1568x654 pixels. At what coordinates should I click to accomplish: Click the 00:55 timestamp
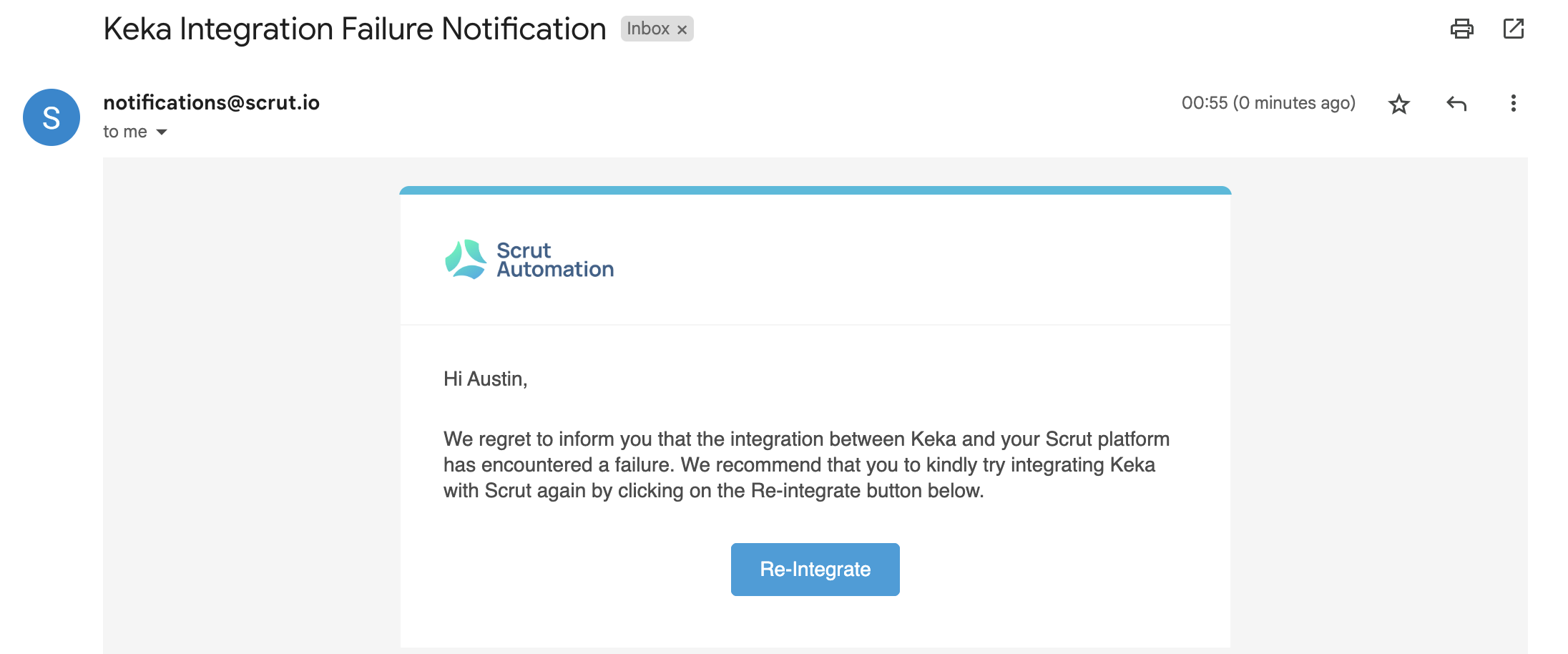click(x=1268, y=103)
